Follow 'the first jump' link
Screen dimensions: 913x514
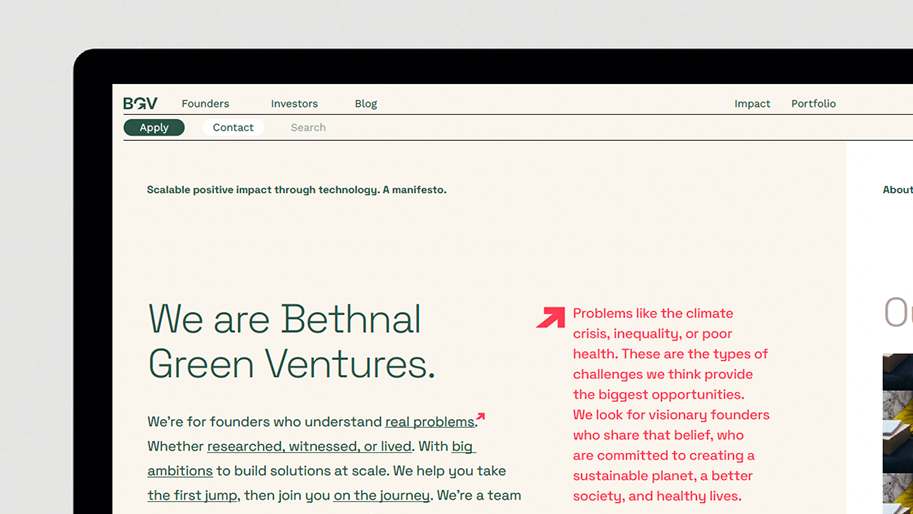click(193, 495)
